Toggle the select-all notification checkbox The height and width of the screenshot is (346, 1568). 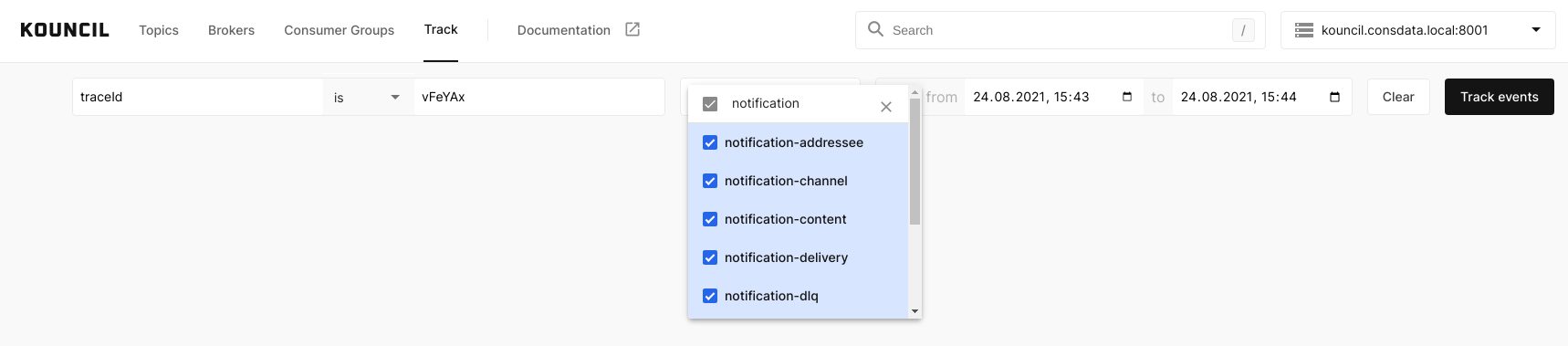click(x=710, y=104)
